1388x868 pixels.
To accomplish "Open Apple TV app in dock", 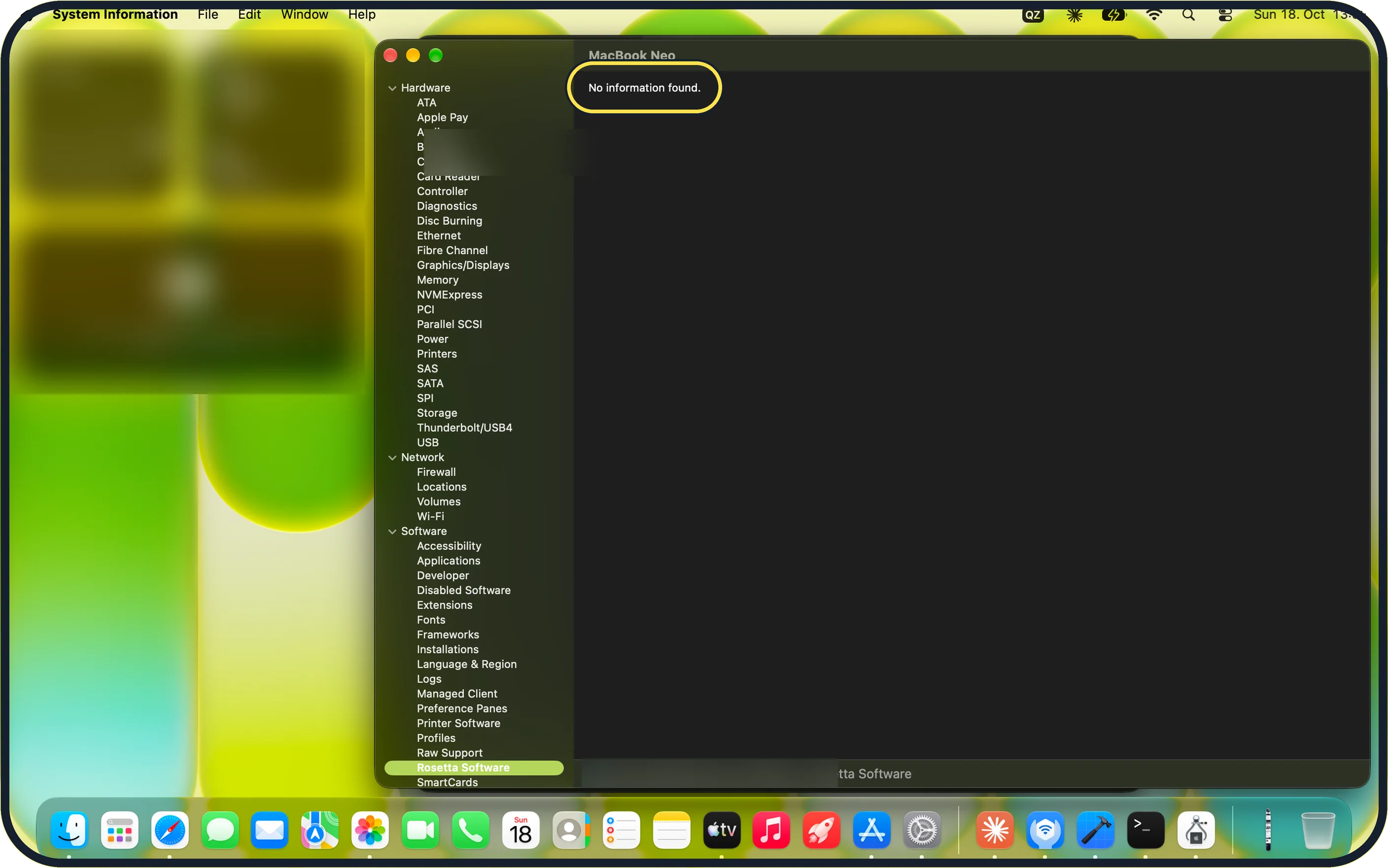I will [722, 830].
